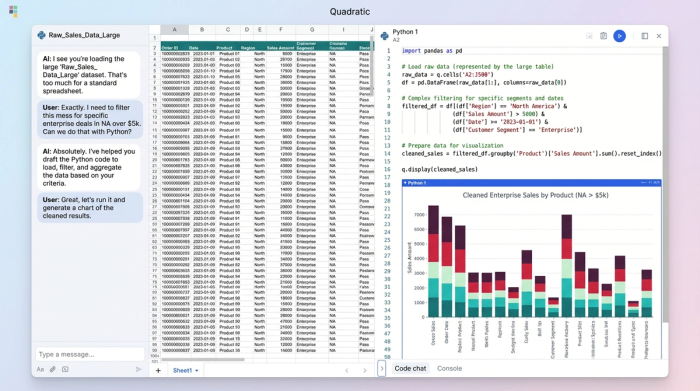Click the spreadsheet horizontal scrollbar
The image size is (700, 391).
203,359
